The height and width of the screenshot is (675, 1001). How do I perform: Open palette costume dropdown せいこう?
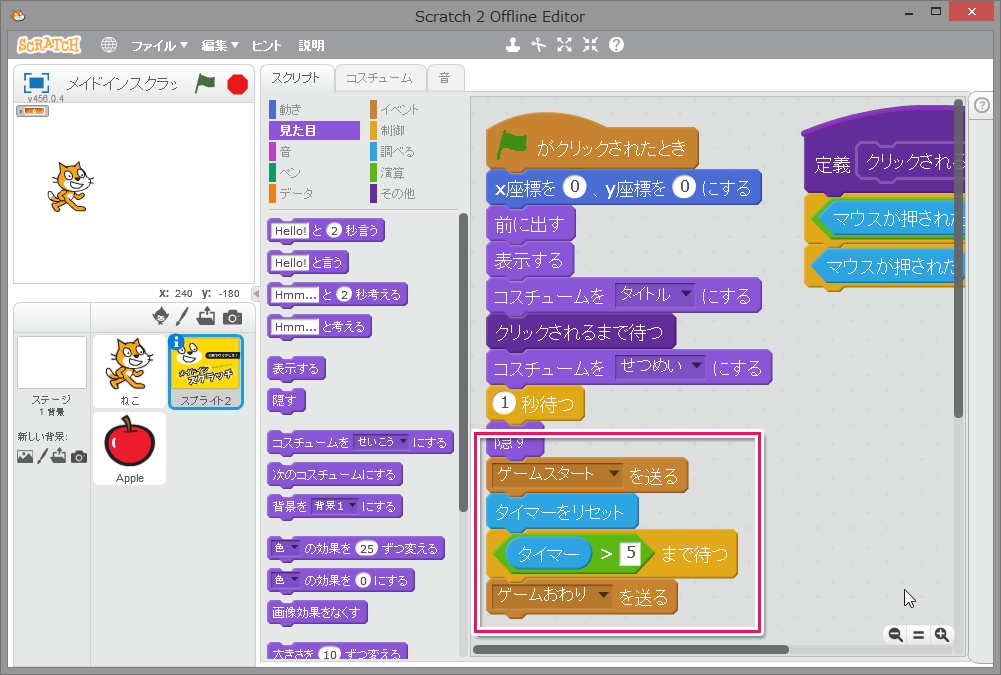(x=381, y=442)
